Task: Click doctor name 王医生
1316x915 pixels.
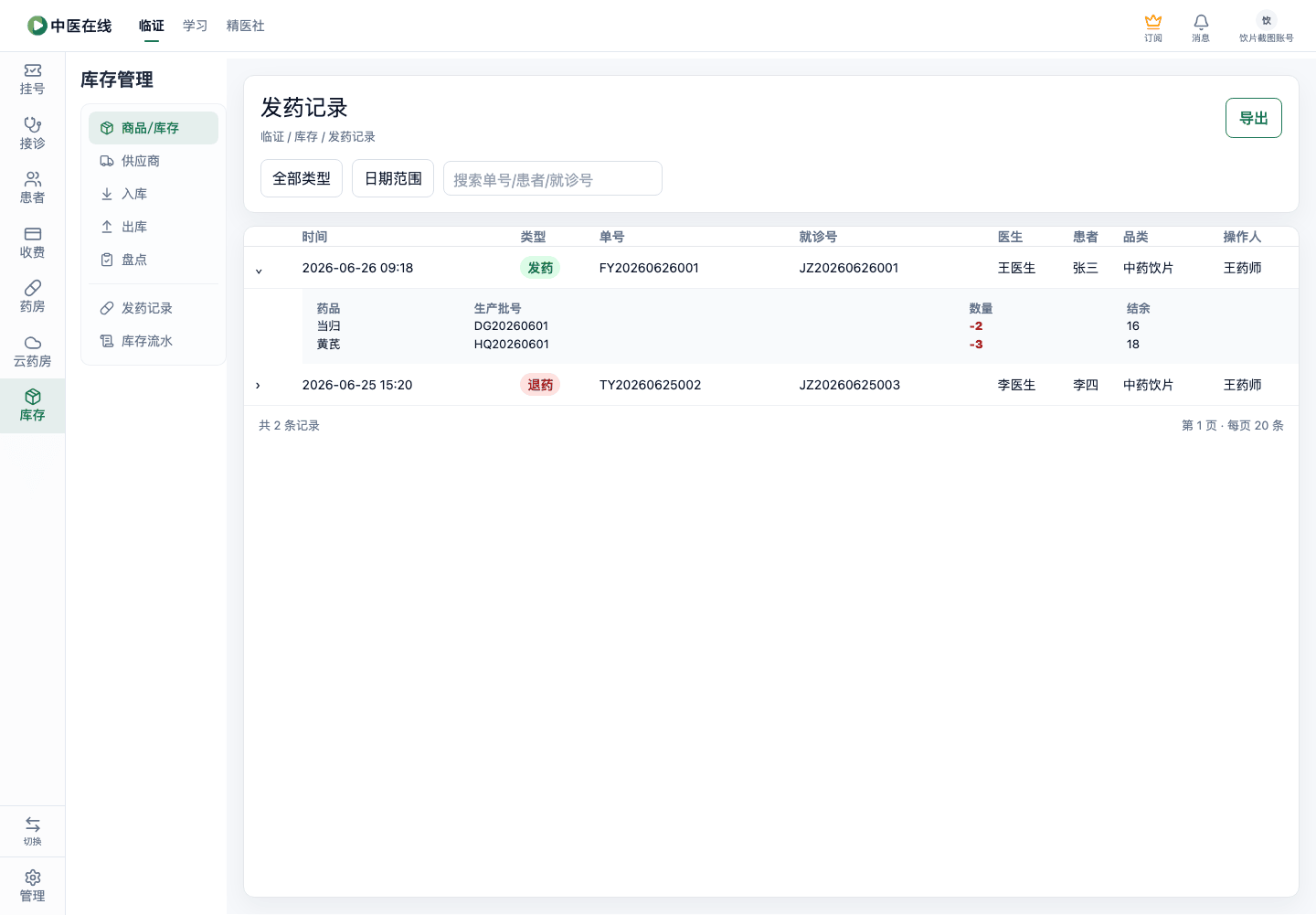Action: pos(1017,268)
